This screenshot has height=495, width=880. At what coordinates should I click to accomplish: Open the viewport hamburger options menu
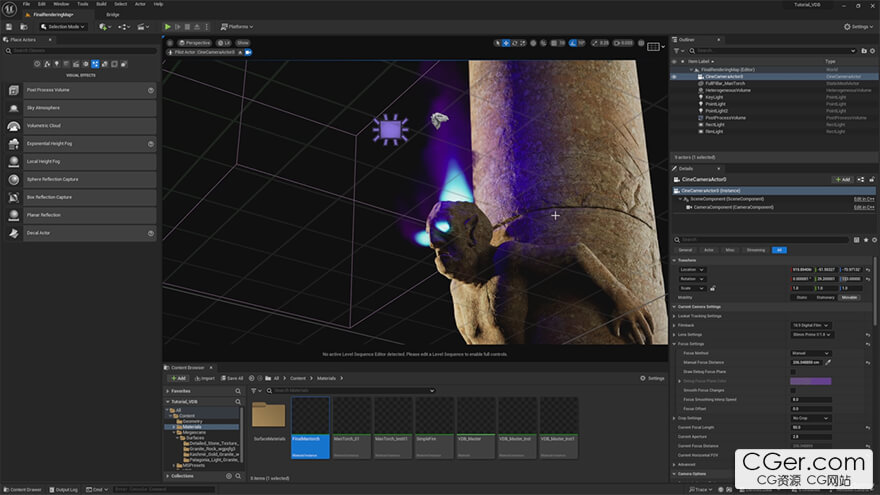click(170, 43)
